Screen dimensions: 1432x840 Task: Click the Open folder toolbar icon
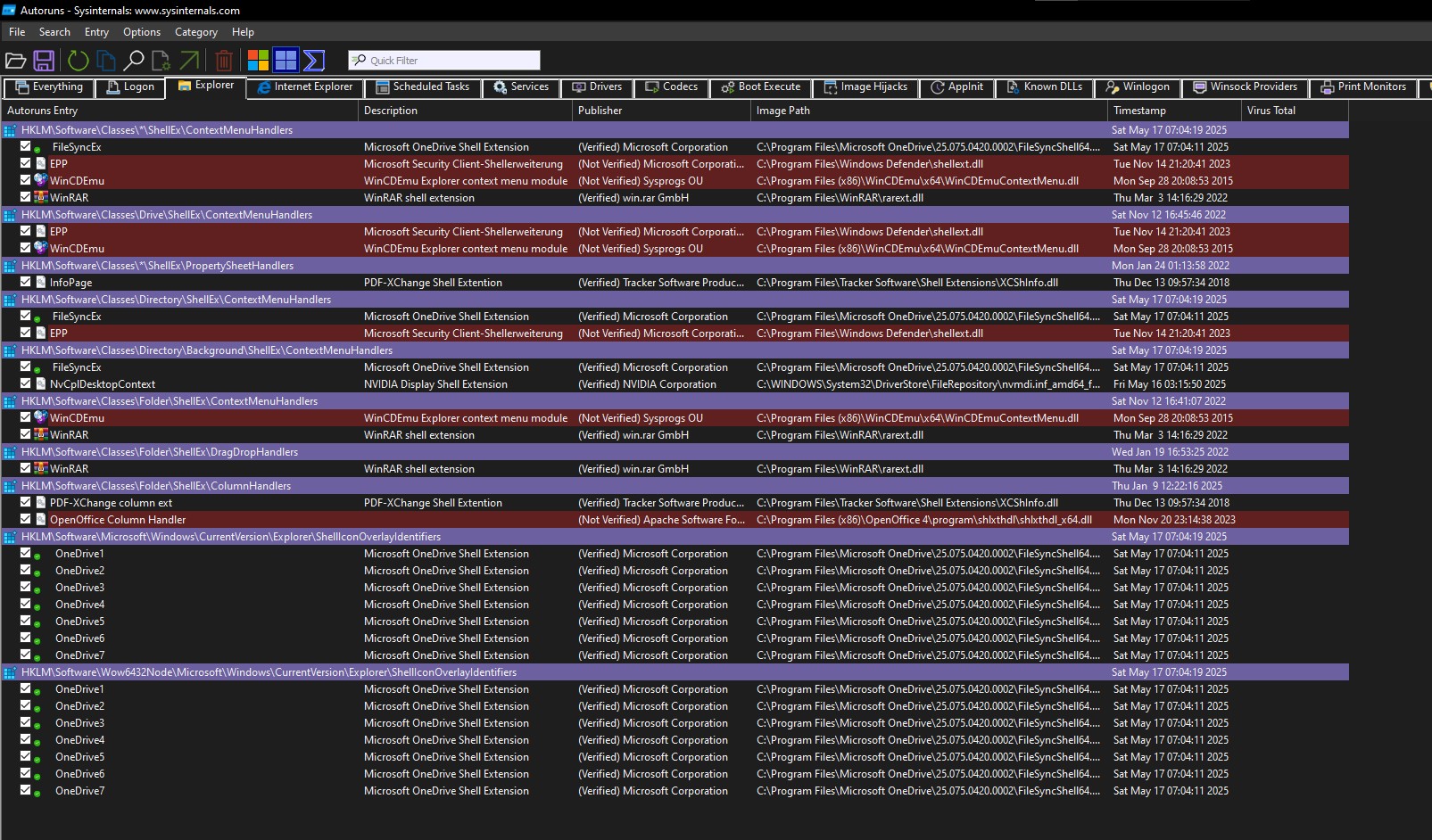click(15, 61)
